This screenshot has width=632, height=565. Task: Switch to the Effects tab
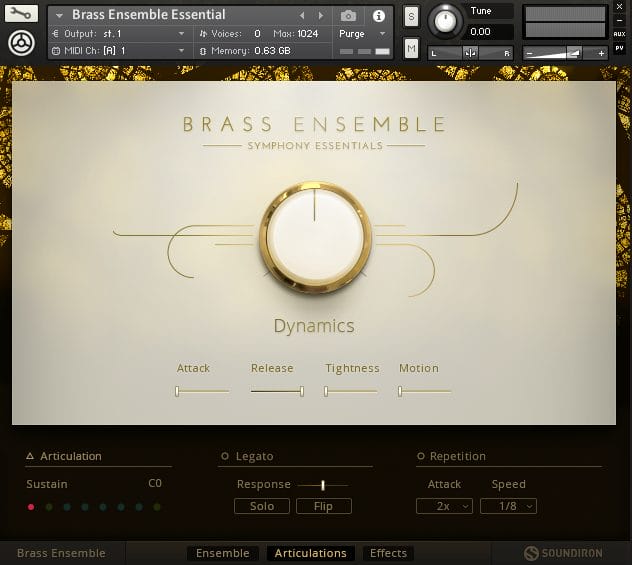[x=388, y=553]
